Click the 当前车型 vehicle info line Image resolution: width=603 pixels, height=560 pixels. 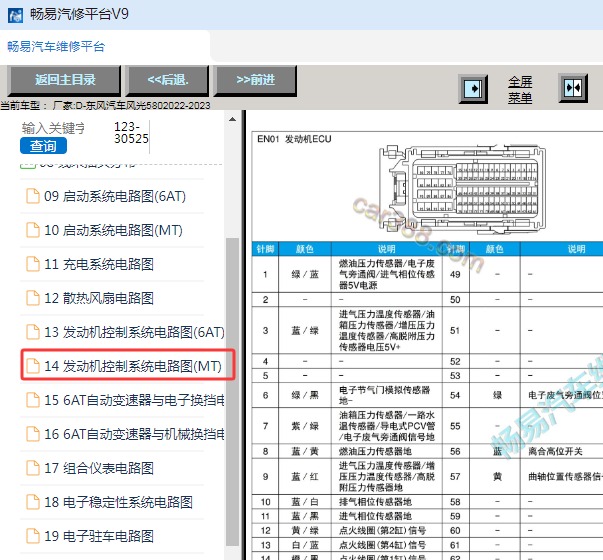(105, 105)
